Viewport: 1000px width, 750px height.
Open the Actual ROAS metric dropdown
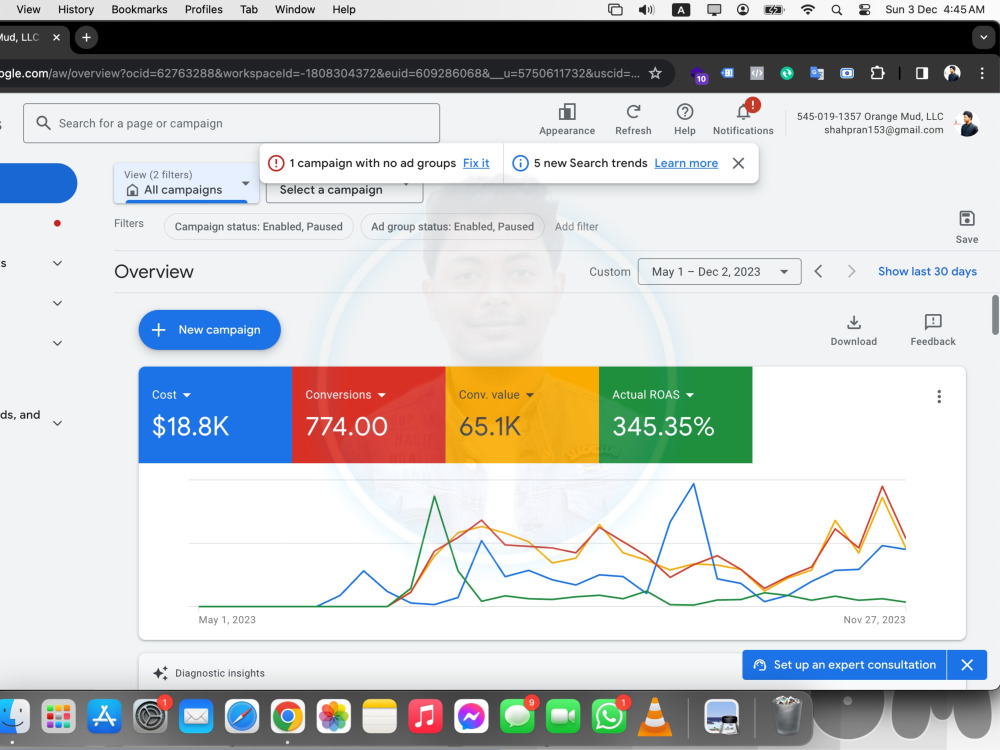point(653,395)
